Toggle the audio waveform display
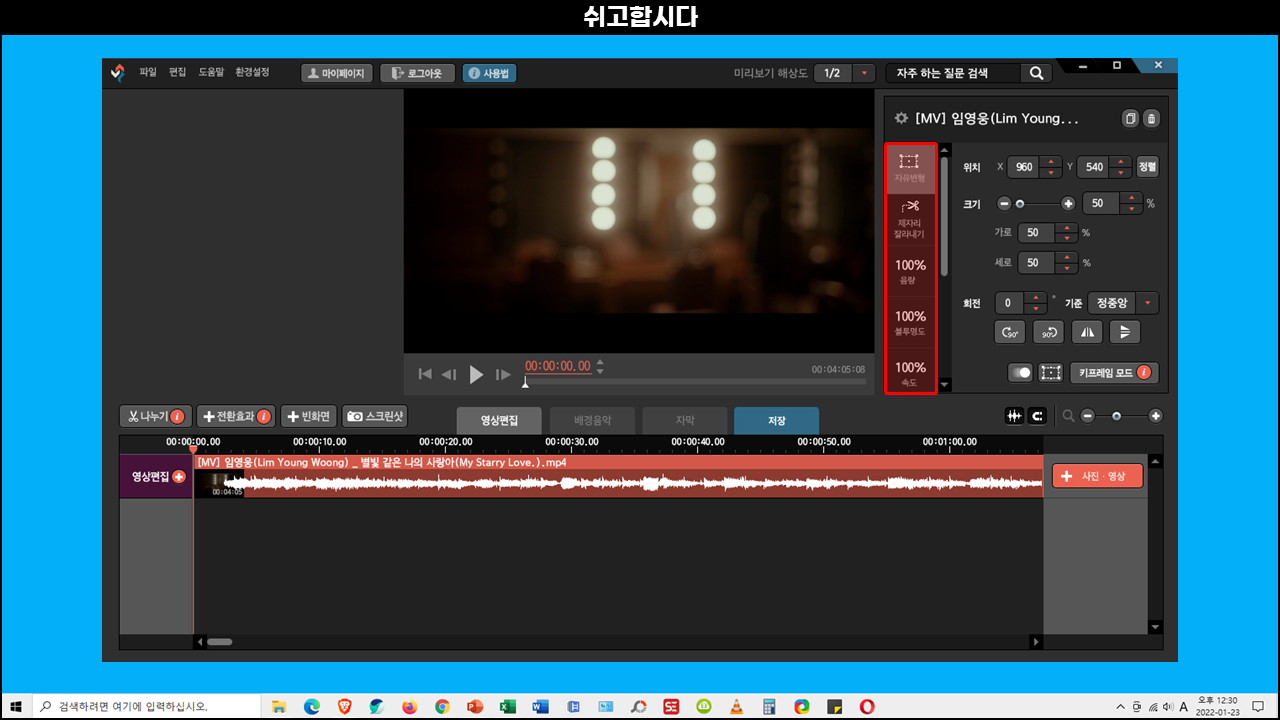The height and width of the screenshot is (720, 1280). (x=1014, y=416)
